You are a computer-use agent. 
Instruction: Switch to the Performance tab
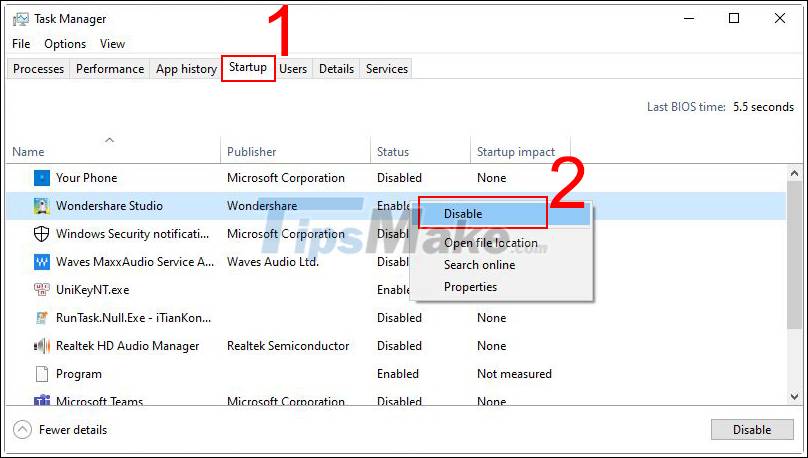coord(110,69)
